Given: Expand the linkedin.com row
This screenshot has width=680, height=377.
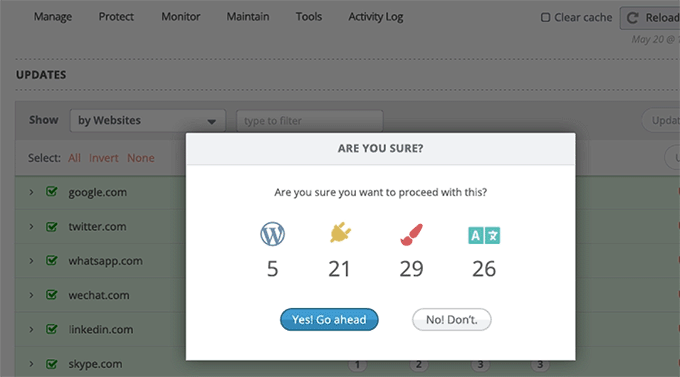Looking at the screenshot, I should tap(31, 329).
